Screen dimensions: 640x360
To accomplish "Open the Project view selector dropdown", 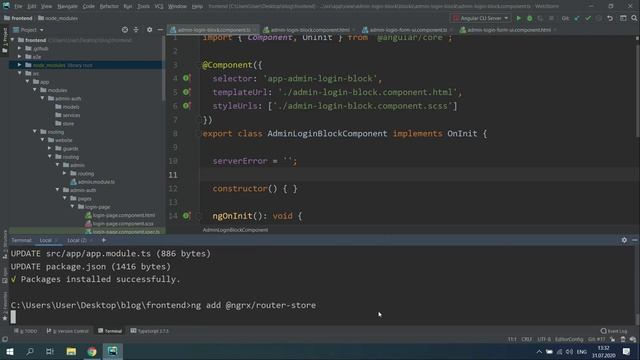I will 29,30.
